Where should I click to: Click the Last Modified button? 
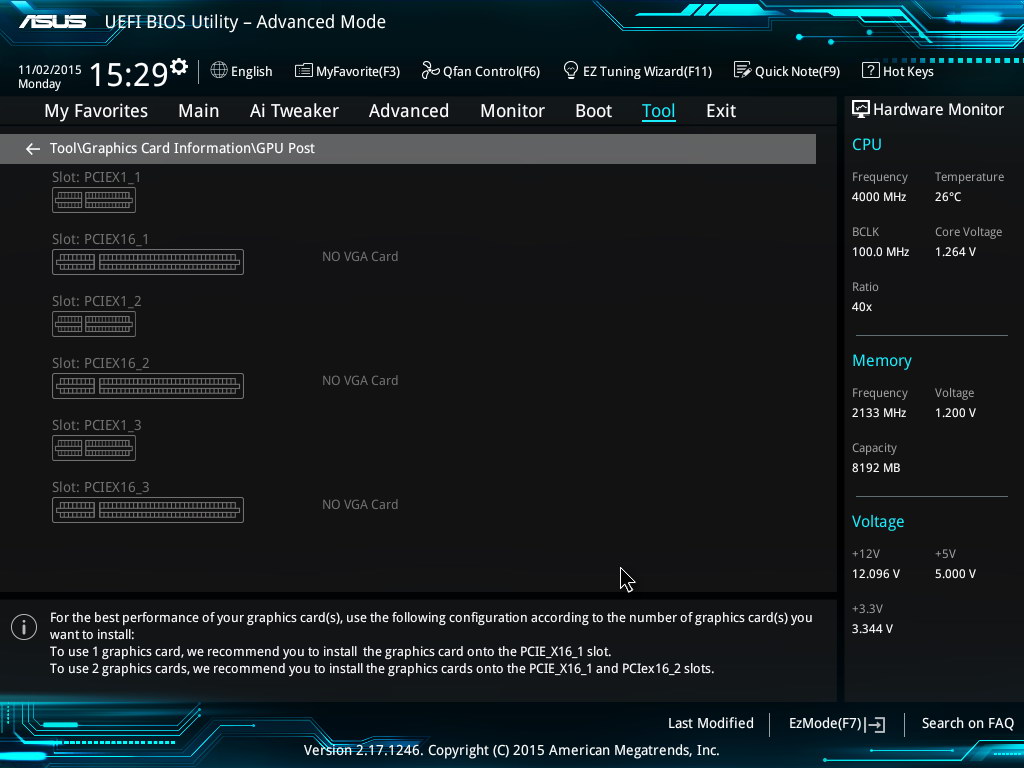[x=711, y=723]
